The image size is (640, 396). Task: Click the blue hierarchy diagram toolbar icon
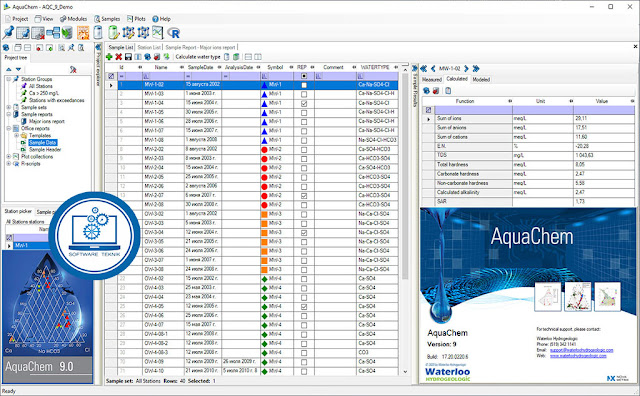(53, 33)
